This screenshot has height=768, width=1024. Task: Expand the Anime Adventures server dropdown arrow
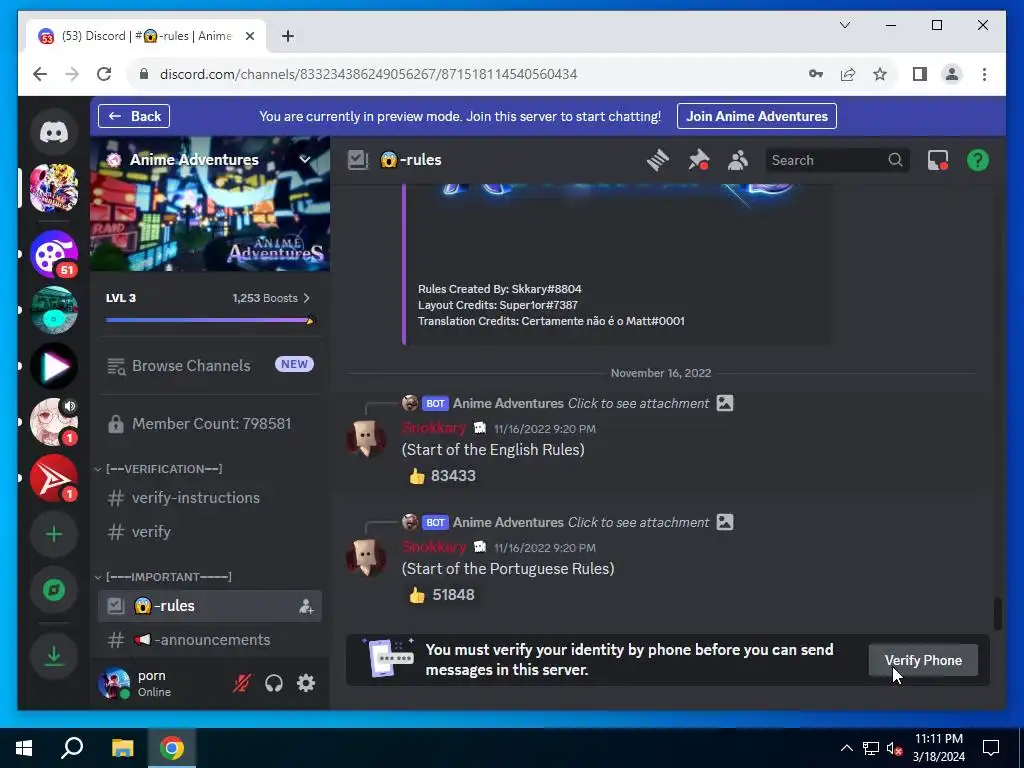click(x=304, y=159)
